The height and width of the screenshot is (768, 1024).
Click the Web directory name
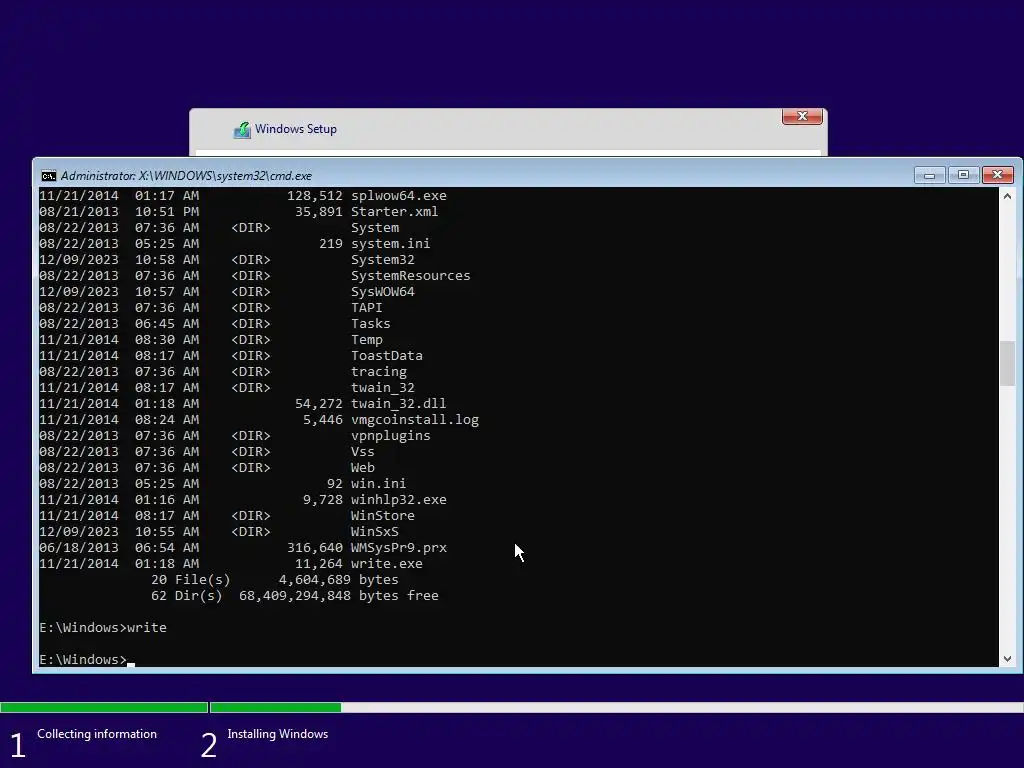362,468
